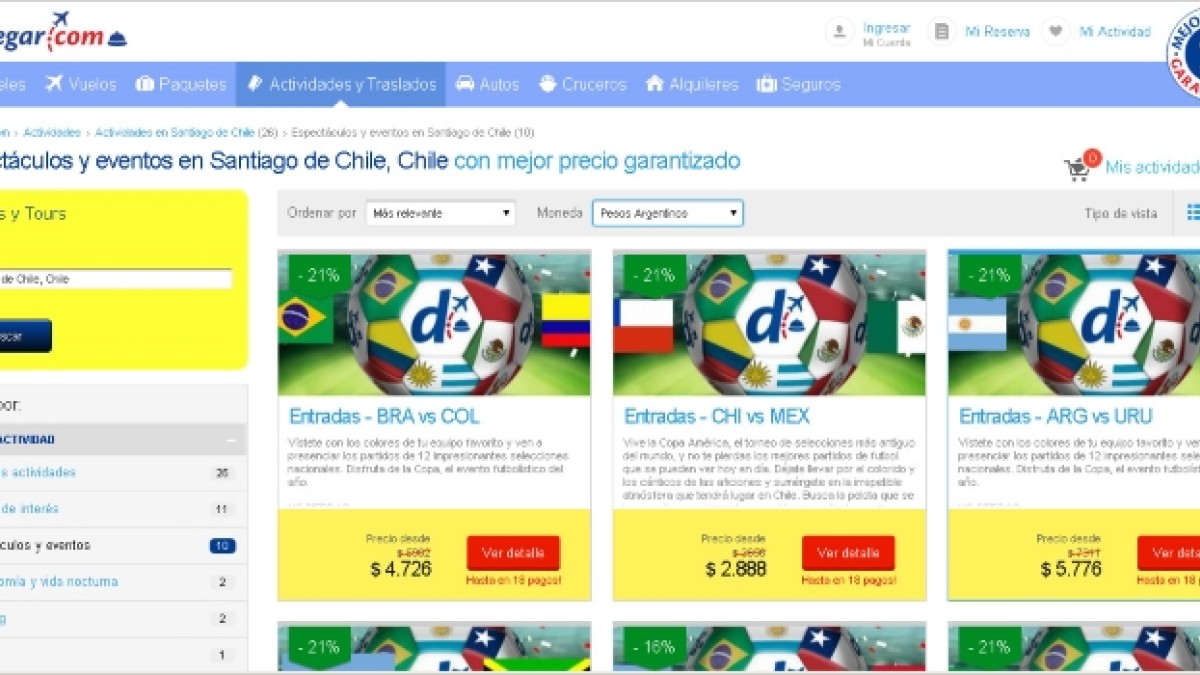The image size is (1200, 675).
Task: Open the Paquetes tab
Action: pyautogui.click(x=181, y=84)
